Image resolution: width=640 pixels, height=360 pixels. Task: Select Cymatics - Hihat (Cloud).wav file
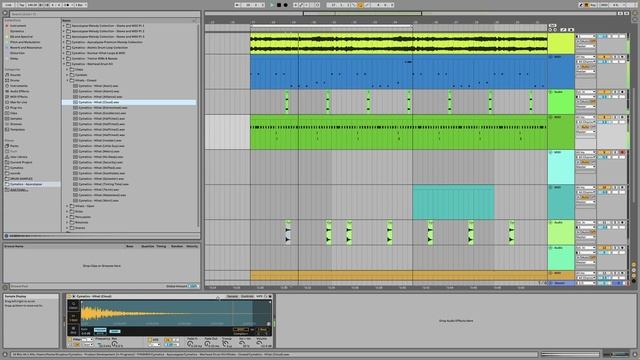129,102
